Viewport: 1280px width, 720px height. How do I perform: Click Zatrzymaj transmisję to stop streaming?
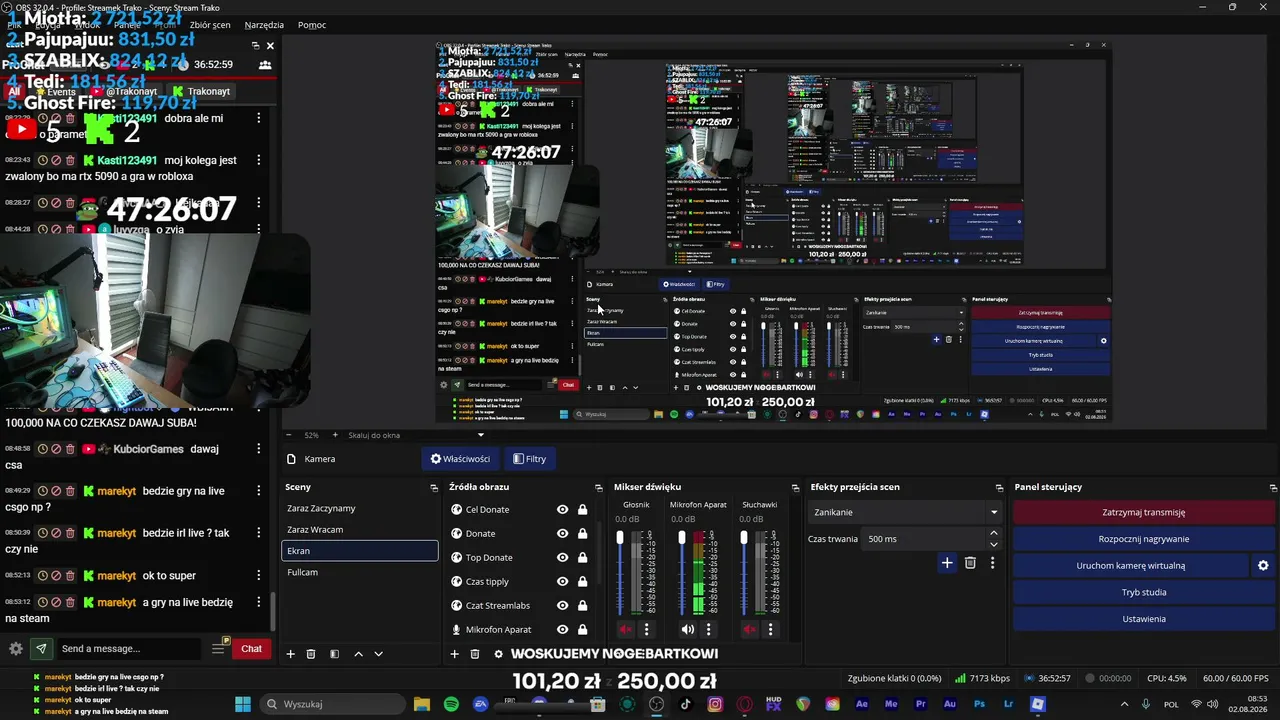(1144, 512)
